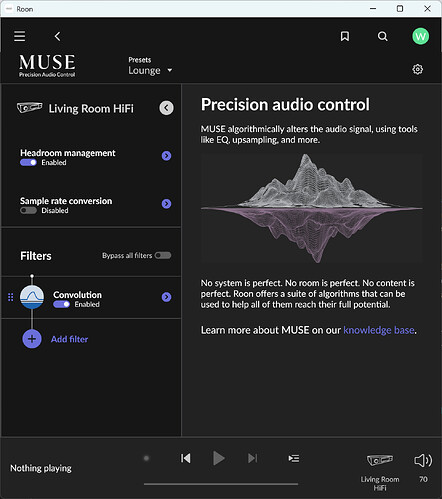The image size is (442, 499).
Task: Open the Presets Lounge dropdown
Action: (150, 70)
